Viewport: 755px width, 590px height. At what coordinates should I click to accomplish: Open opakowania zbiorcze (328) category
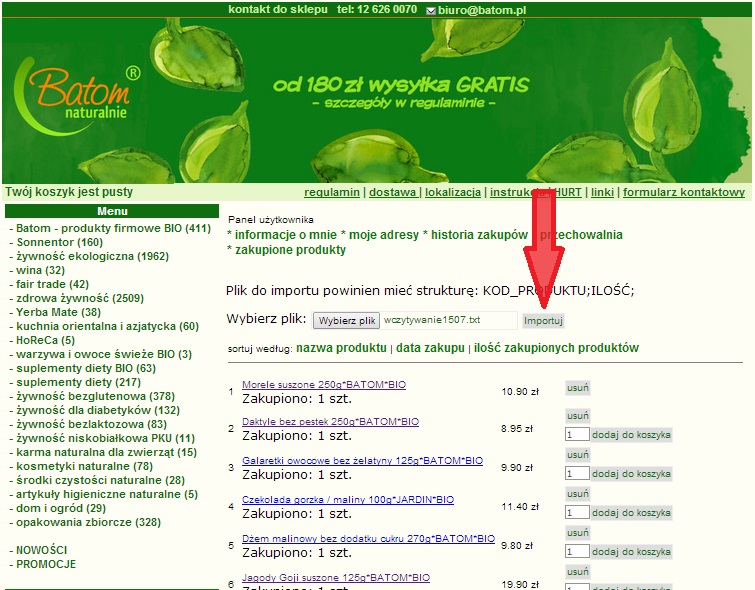(88, 522)
